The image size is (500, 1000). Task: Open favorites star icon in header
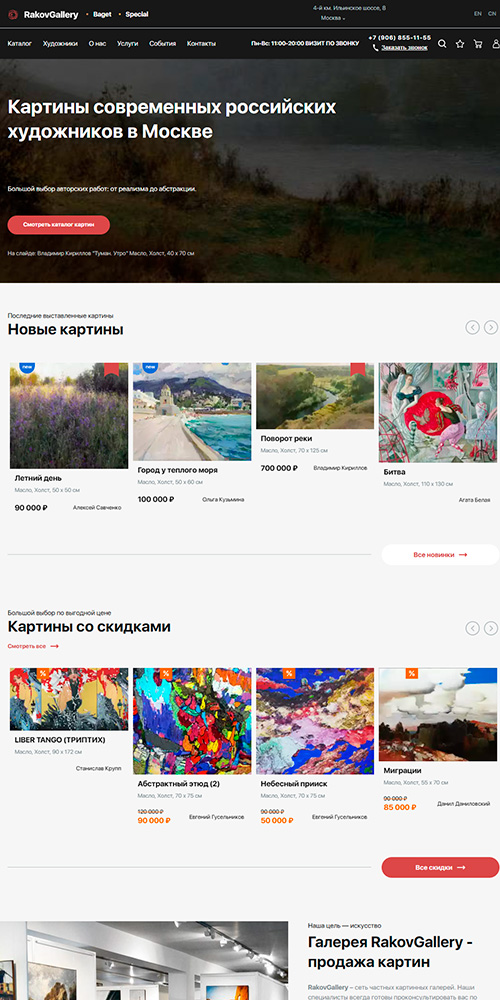pyautogui.click(x=460, y=44)
